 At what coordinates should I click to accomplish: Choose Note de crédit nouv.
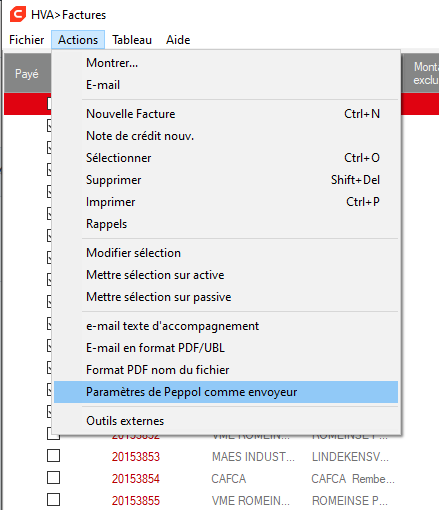226,136
